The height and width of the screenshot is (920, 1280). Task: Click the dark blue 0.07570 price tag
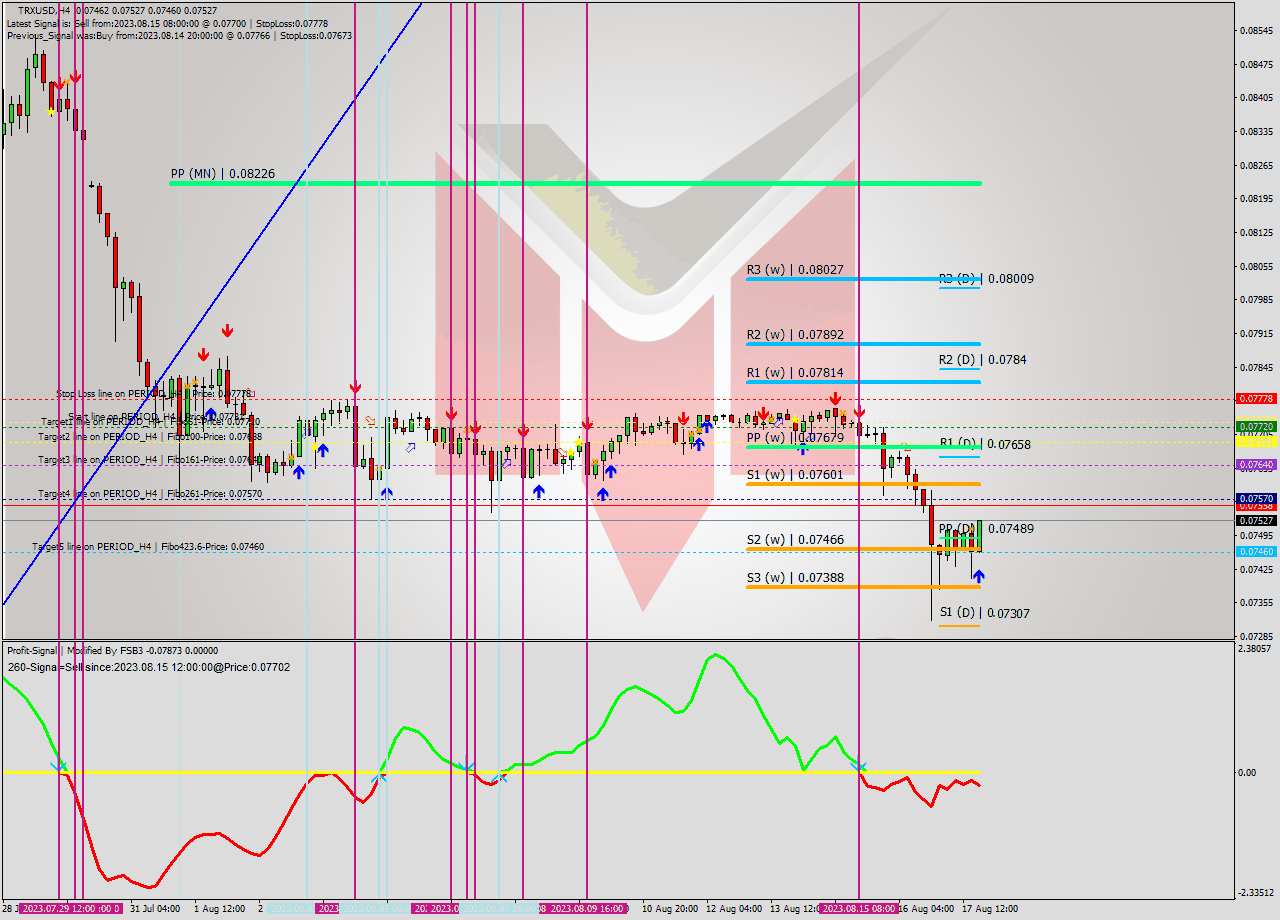click(x=1256, y=498)
